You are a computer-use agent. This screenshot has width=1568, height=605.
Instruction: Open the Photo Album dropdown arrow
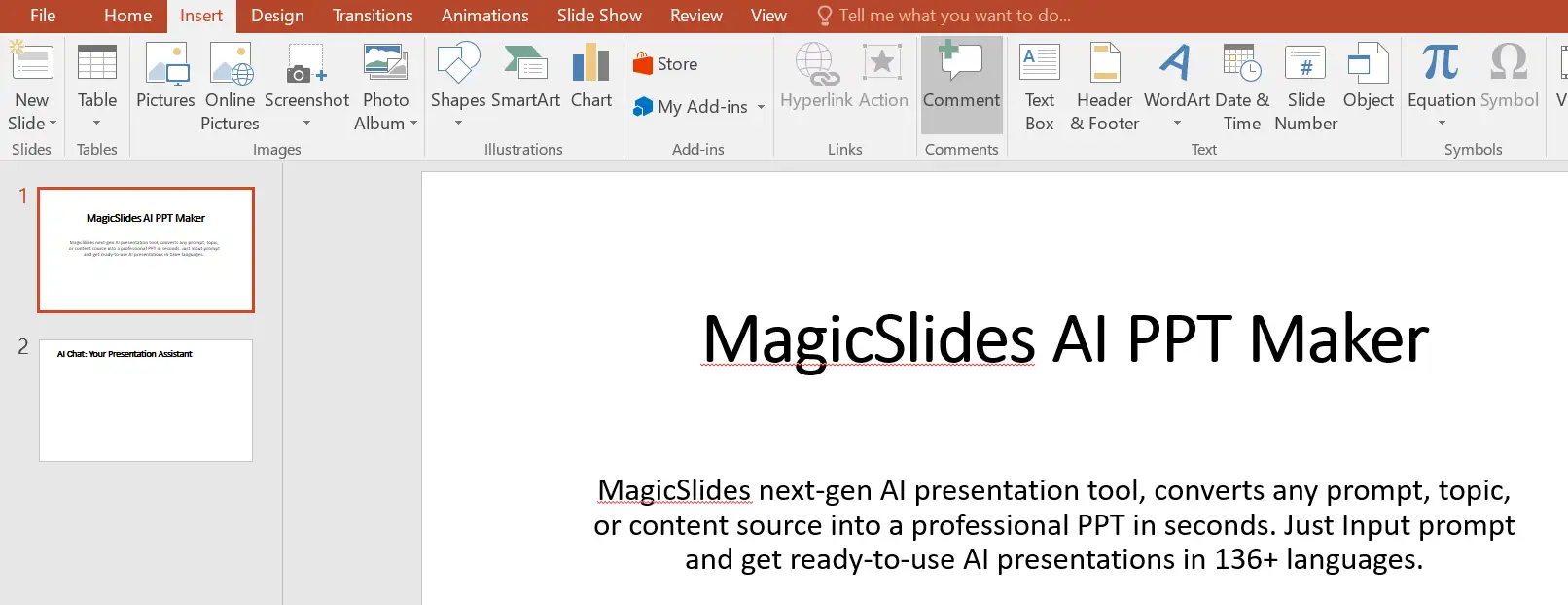(x=413, y=124)
